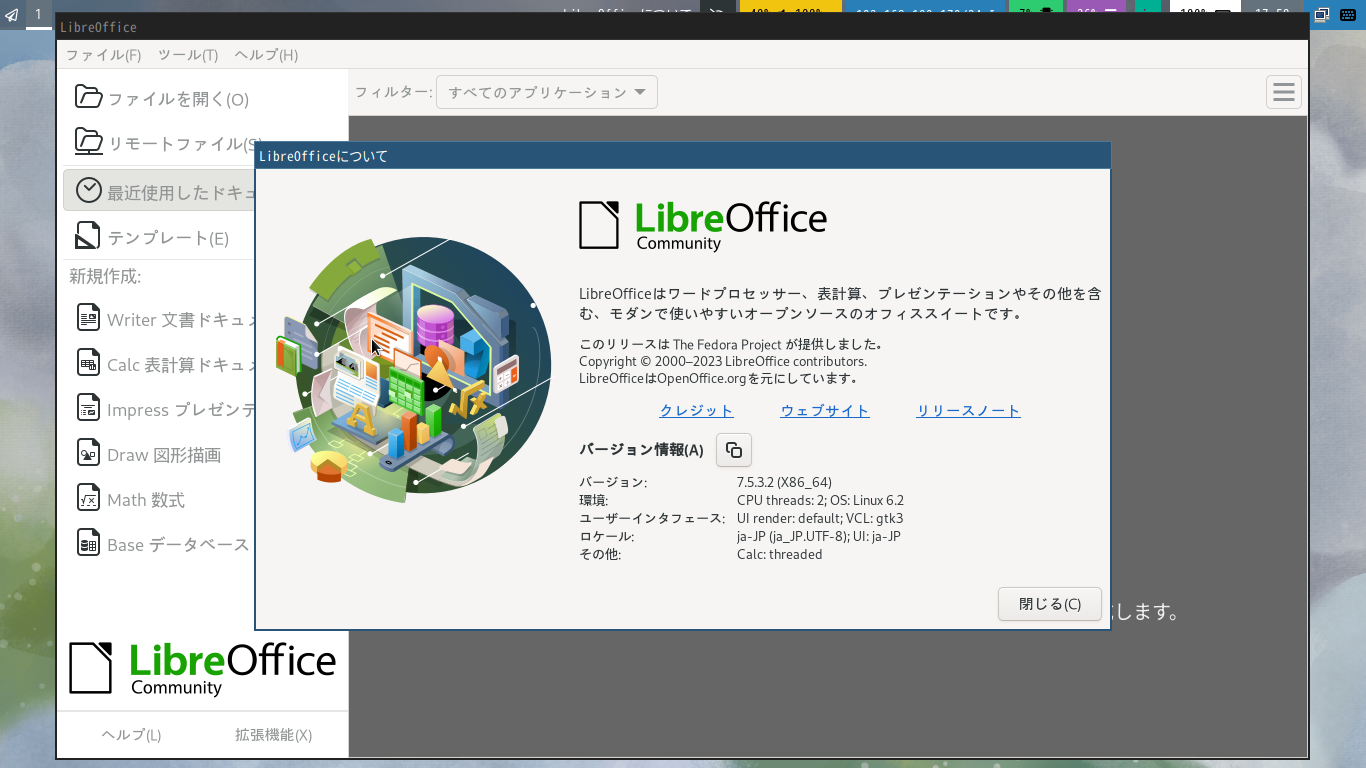
Task: Open the ツール(T) menu
Action: [187, 55]
